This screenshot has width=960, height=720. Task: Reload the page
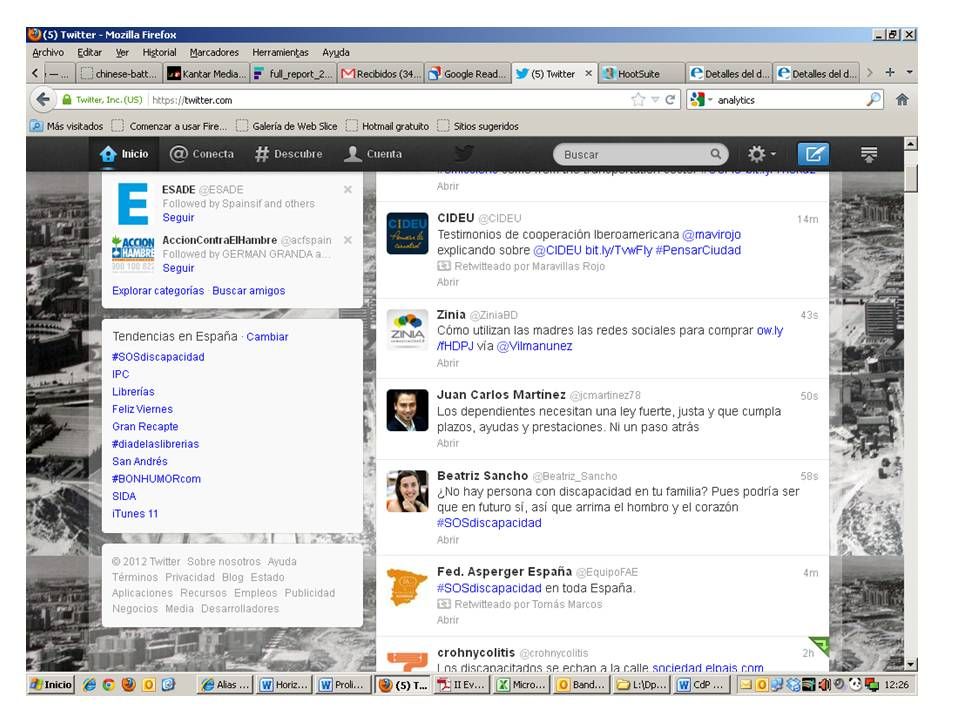[670, 100]
